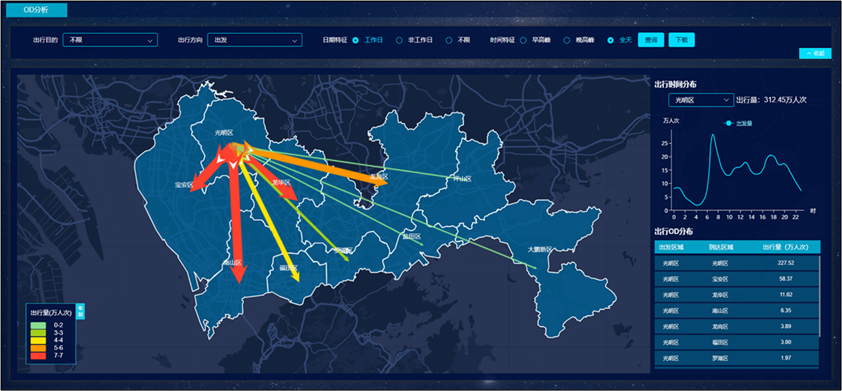Click the orange 5-6 legend swatch
The image size is (842, 391).
pos(38,348)
